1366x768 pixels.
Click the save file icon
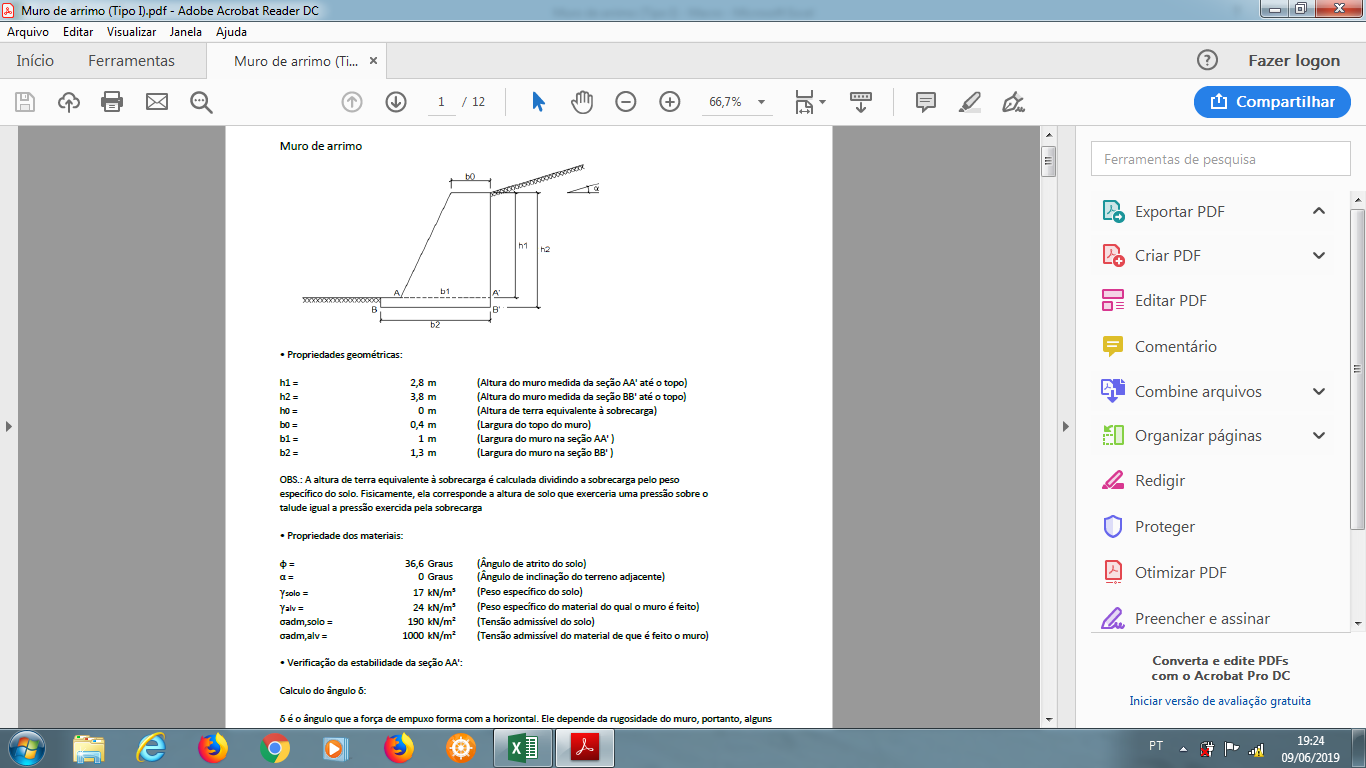(25, 102)
